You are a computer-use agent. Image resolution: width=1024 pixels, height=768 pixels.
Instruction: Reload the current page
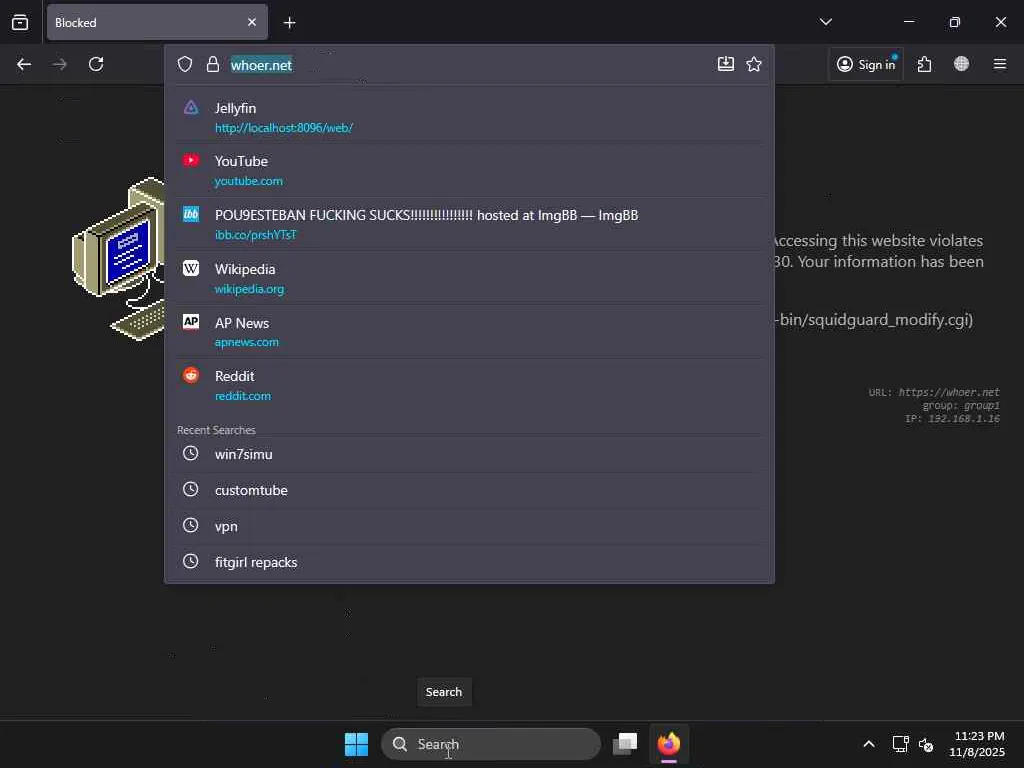[x=96, y=64]
